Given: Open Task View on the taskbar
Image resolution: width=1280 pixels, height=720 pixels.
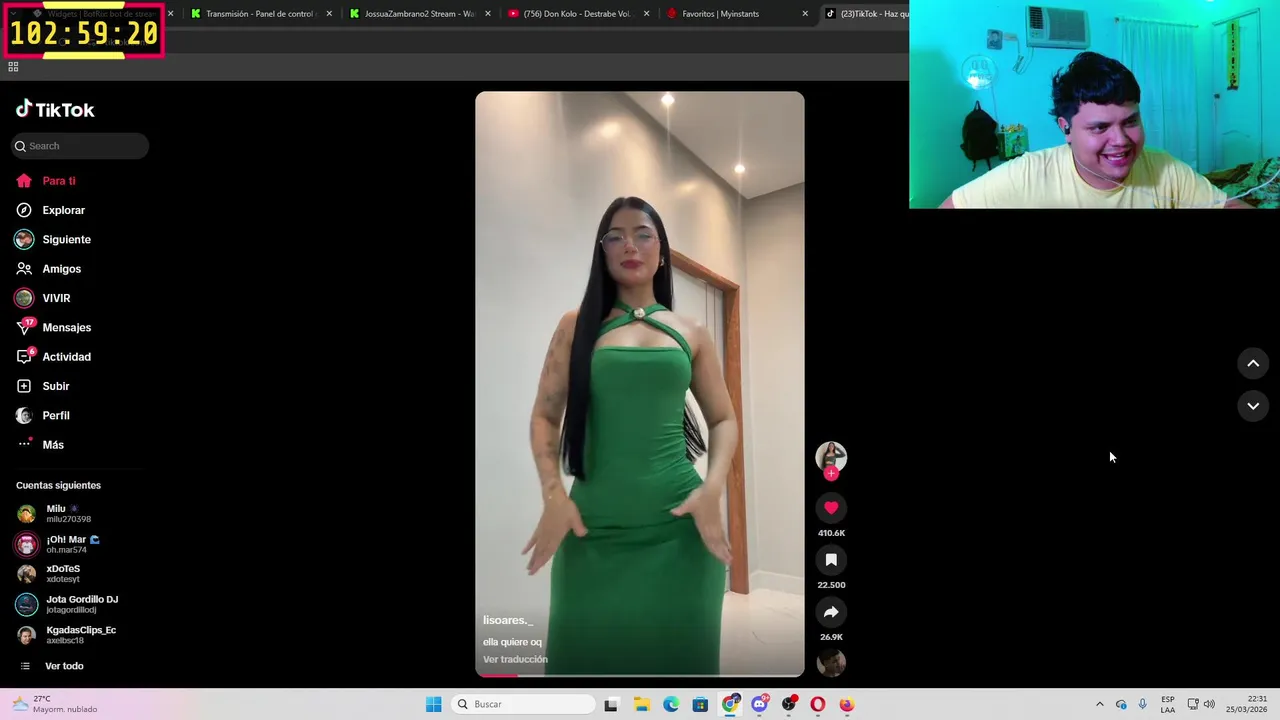Looking at the screenshot, I should [x=611, y=704].
